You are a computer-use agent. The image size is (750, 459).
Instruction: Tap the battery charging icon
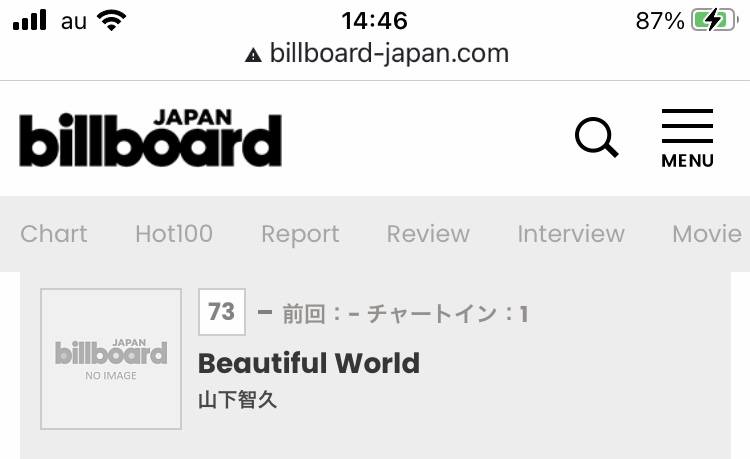(x=714, y=21)
